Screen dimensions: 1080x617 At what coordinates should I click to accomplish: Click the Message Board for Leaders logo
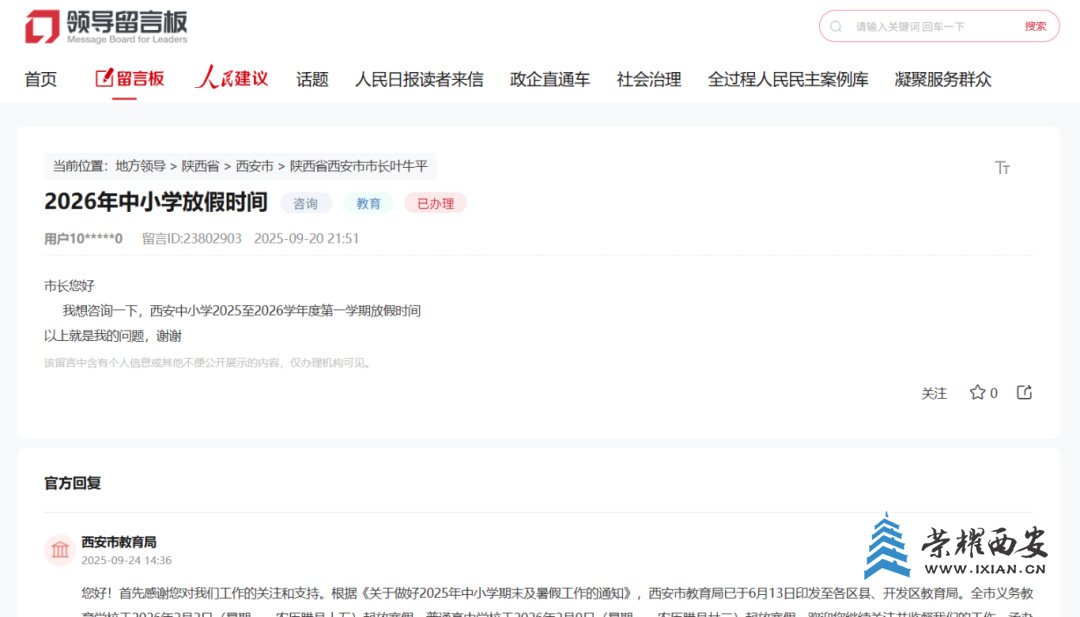(105, 27)
